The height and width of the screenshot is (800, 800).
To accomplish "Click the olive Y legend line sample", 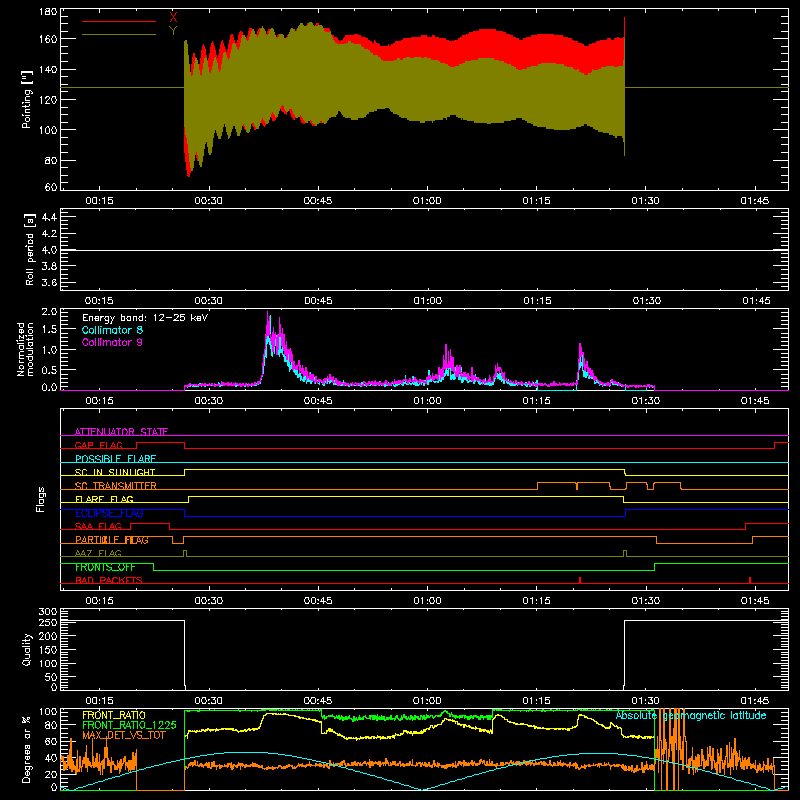I will click(119, 35).
